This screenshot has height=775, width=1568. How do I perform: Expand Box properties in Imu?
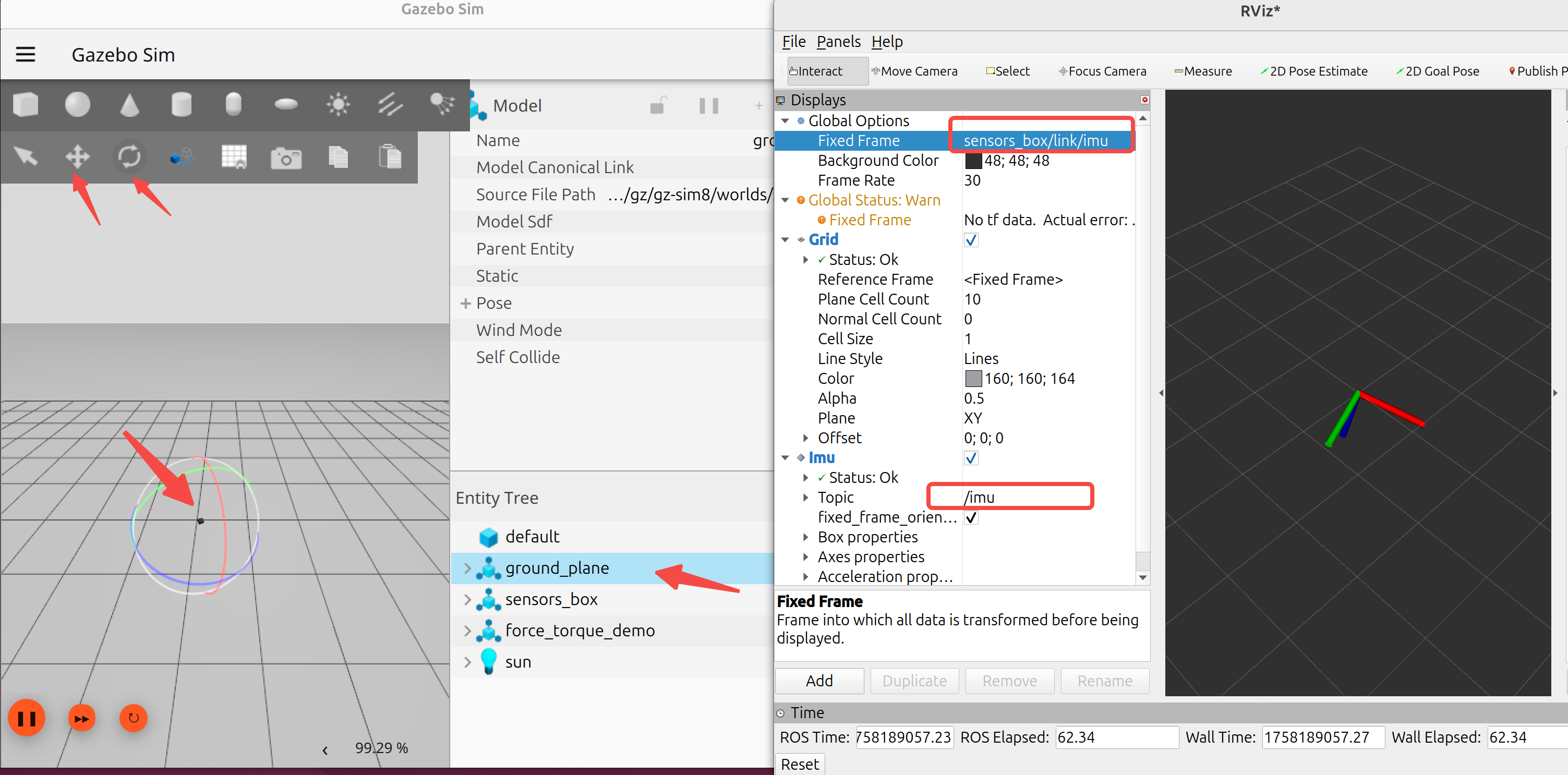[805, 537]
